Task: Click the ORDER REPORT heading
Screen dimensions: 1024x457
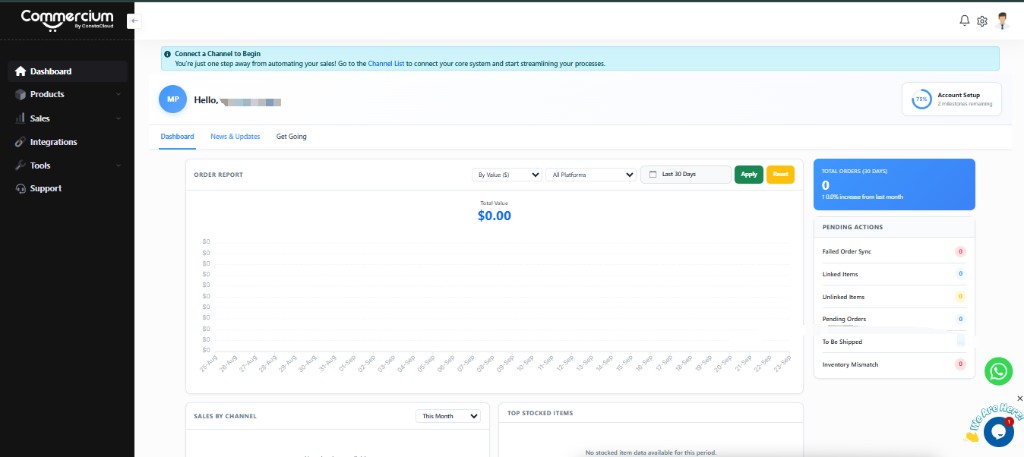Action: [218, 175]
